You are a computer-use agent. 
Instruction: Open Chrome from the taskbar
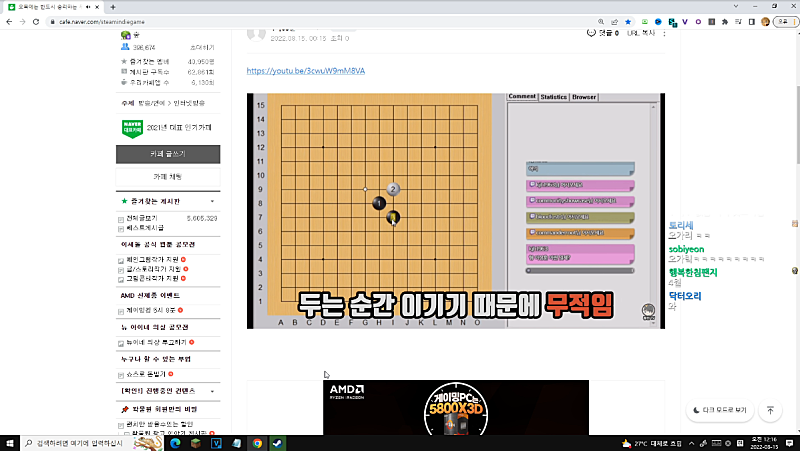click(x=257, y=443)
